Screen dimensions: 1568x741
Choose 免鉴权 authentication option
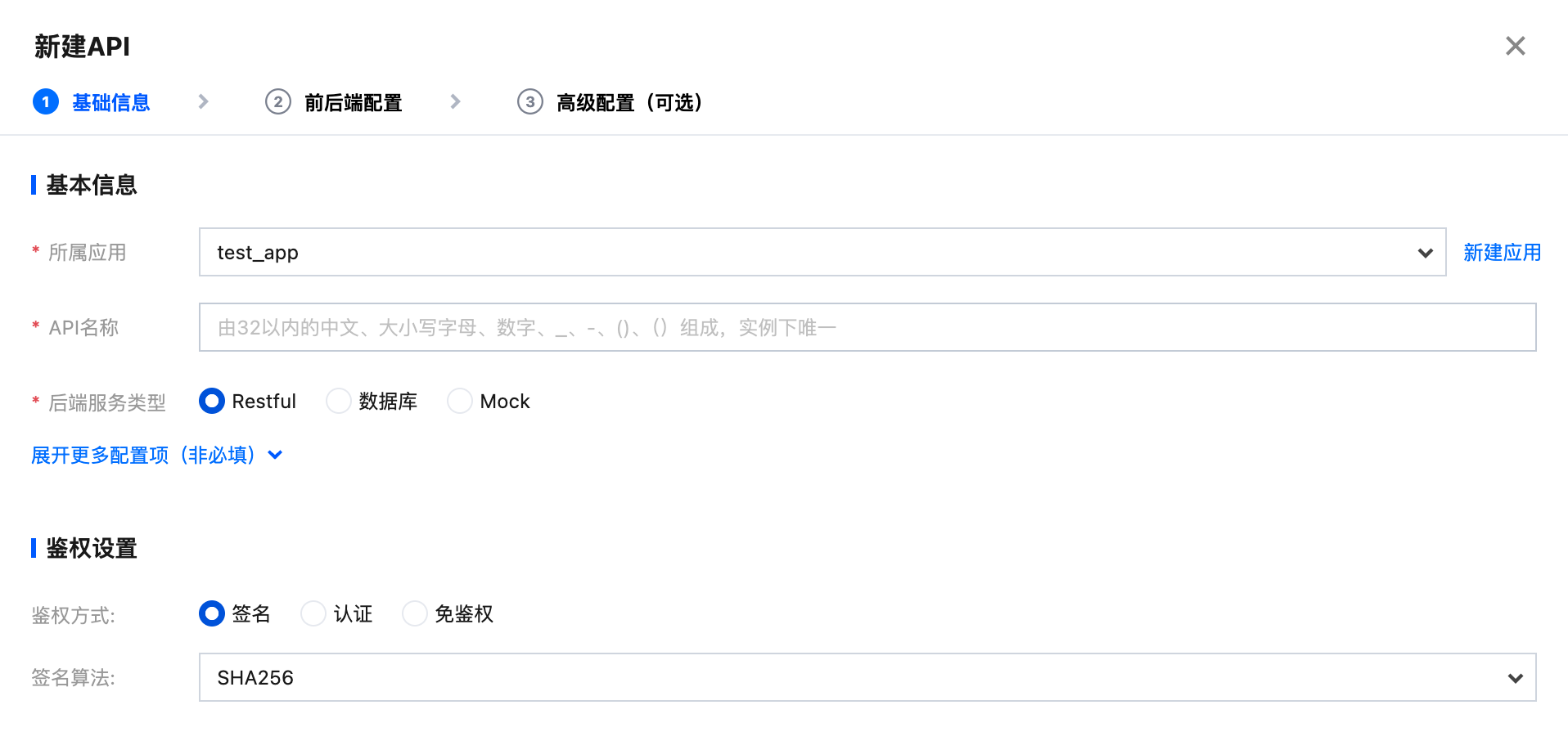coord(415,613)
